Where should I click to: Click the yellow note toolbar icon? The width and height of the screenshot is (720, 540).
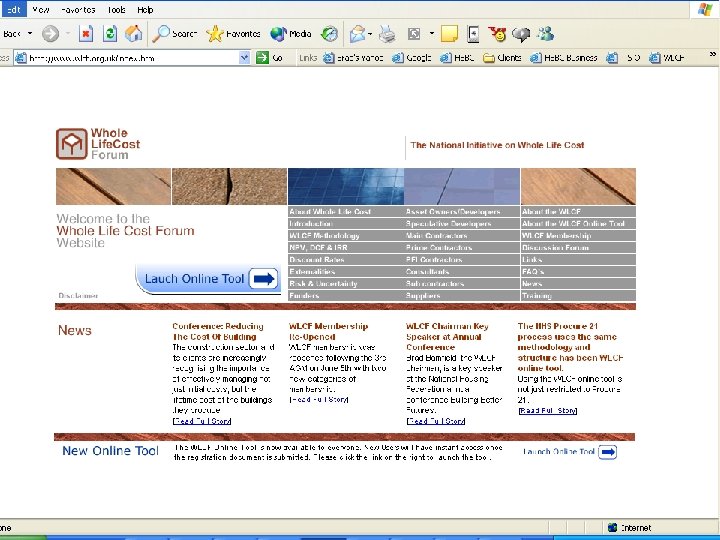[x=449, y=34]
